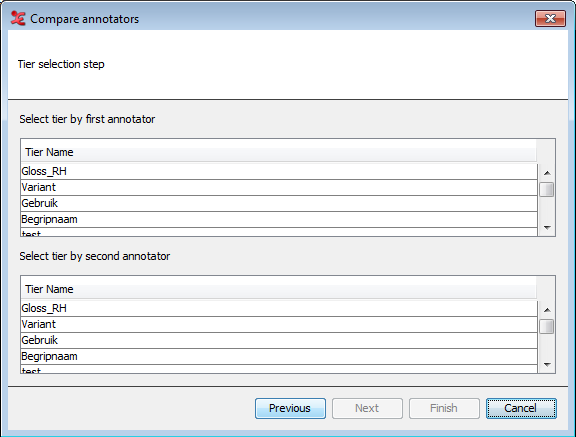Go back with the Previous button
Screen dimensions: 576x437
(290, 408)
